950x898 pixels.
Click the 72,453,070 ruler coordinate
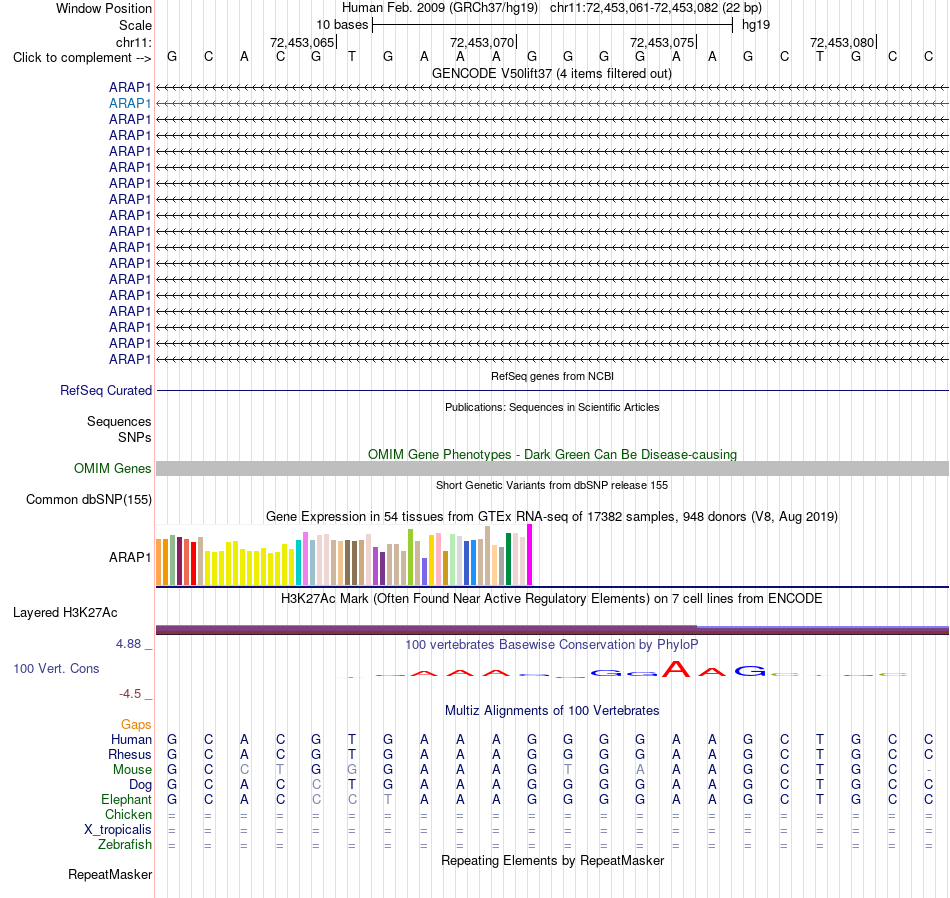pyautogui.click(x=482, y=42)
